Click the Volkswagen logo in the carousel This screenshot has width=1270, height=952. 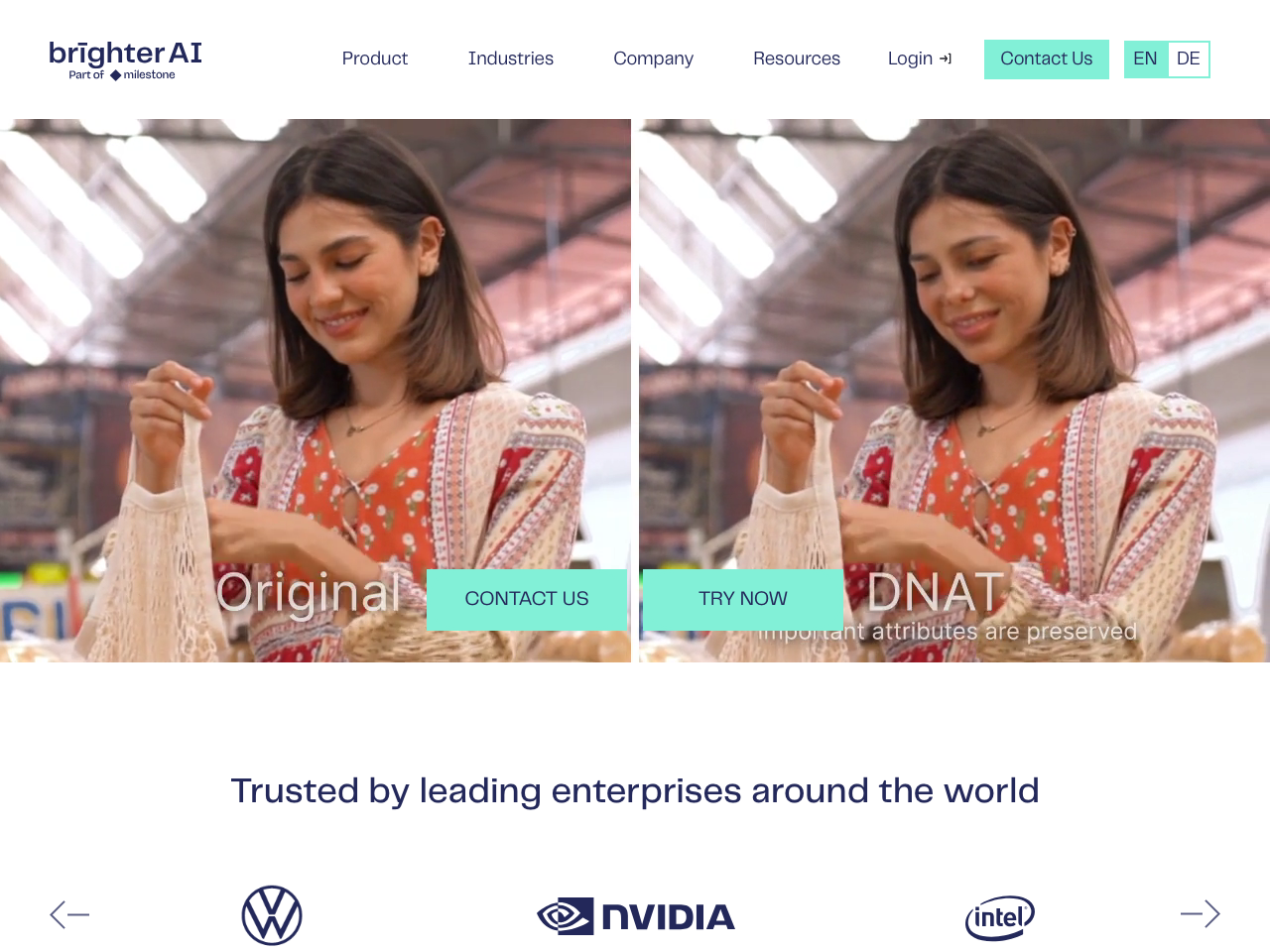coord(272,915)
